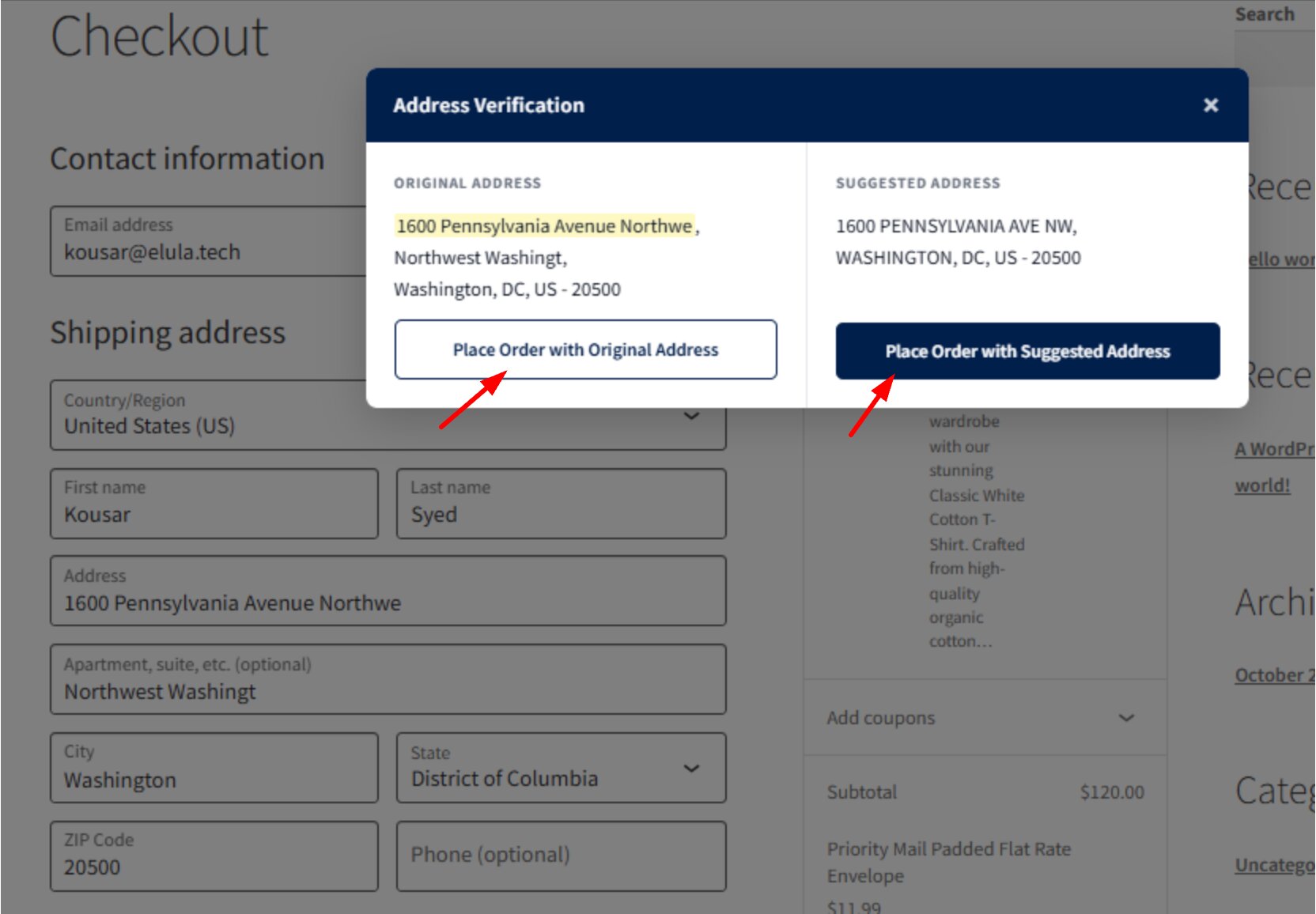Click the Suggested Address heading label
Screen dimensions: 1316x914
point(918,183)
